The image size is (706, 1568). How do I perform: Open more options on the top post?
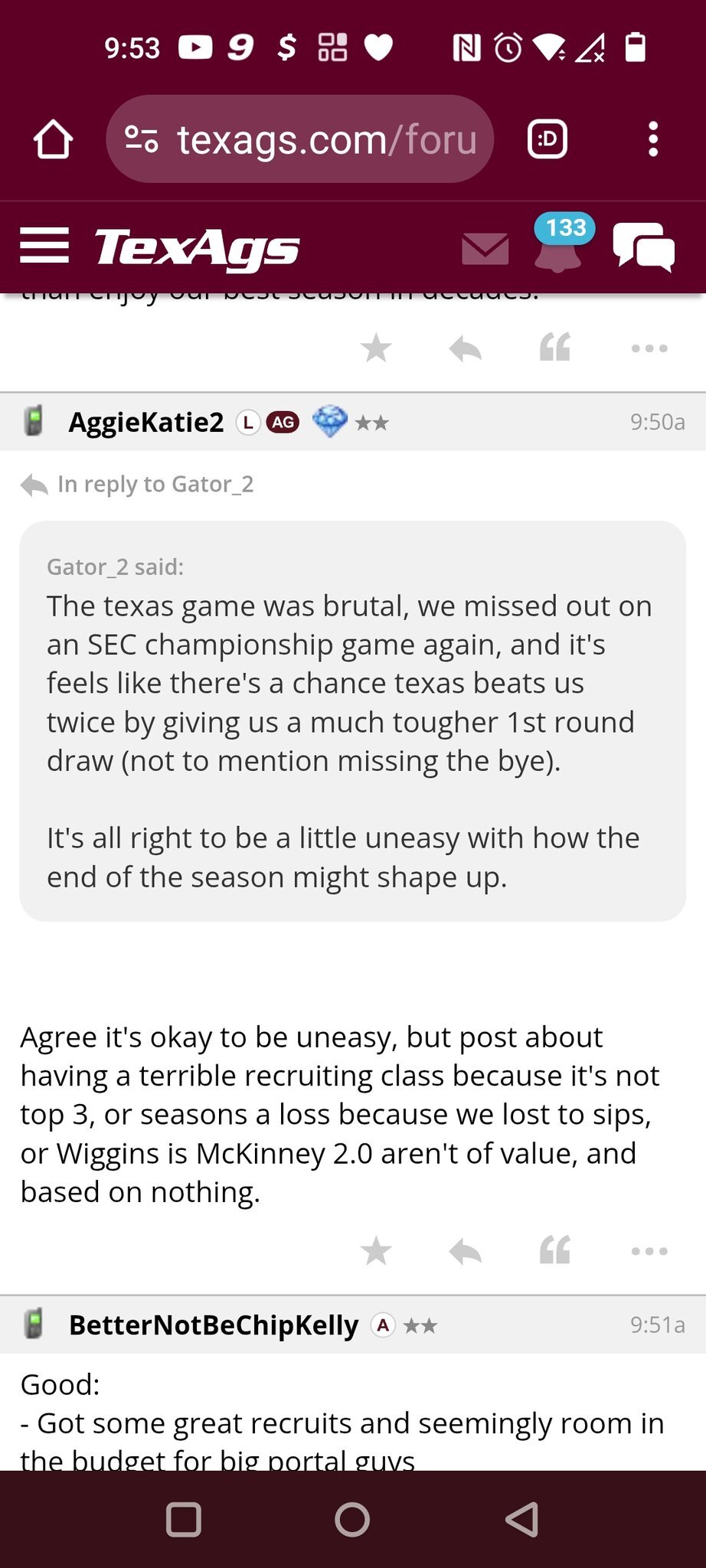point(649,348)
